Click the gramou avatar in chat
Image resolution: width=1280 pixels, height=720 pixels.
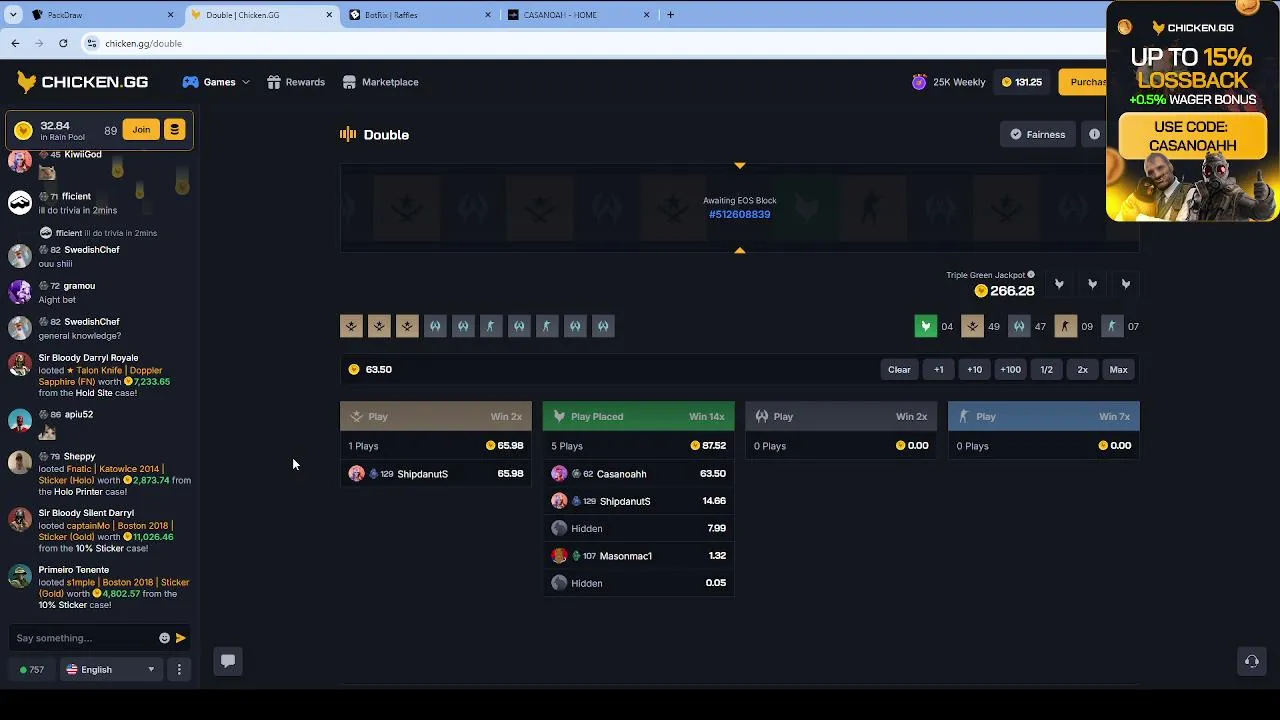(x=19, y=292)
